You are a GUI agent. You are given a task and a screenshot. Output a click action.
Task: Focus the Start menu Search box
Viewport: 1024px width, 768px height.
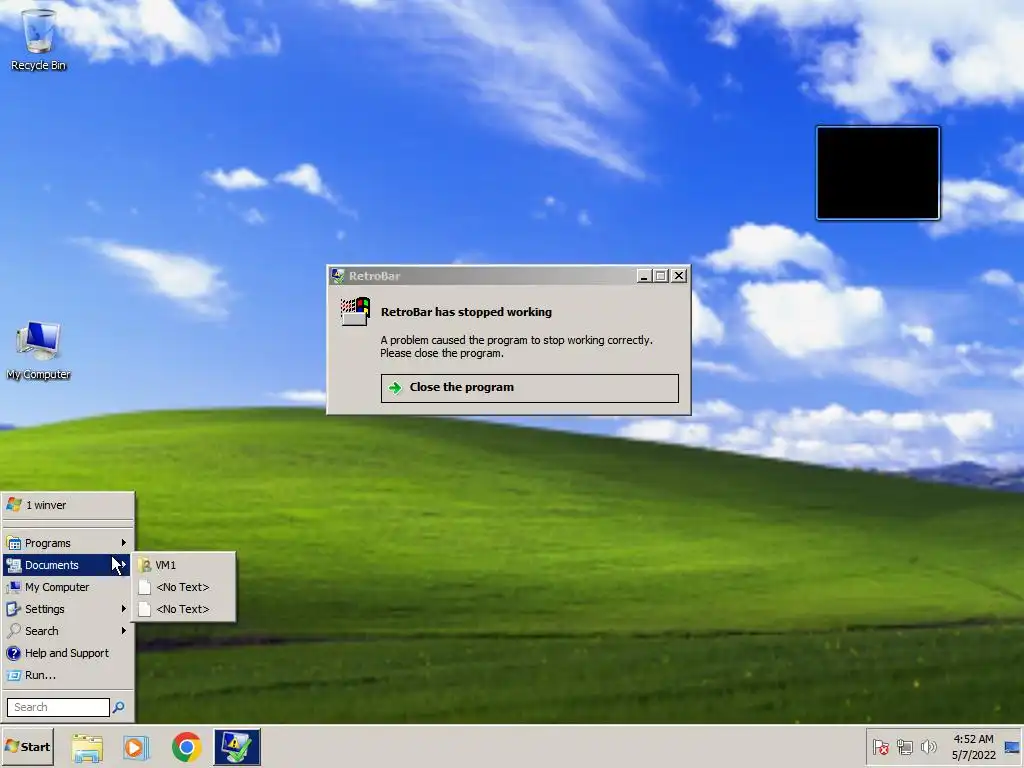pos(58,707)
